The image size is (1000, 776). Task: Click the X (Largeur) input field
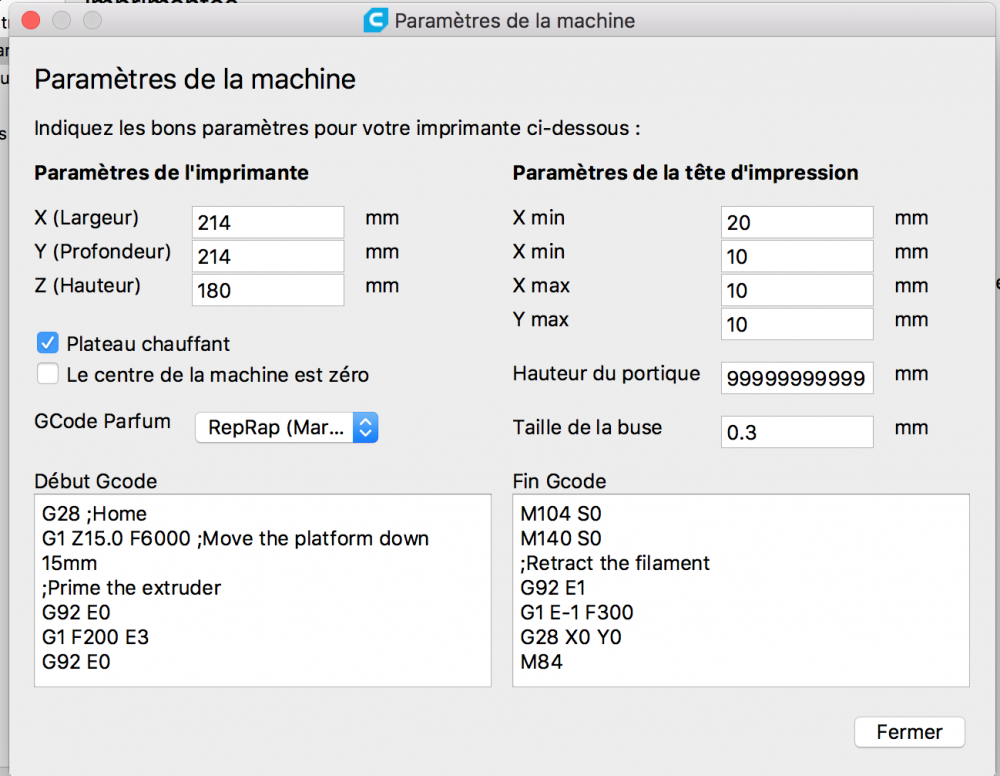tap(268, 222)
